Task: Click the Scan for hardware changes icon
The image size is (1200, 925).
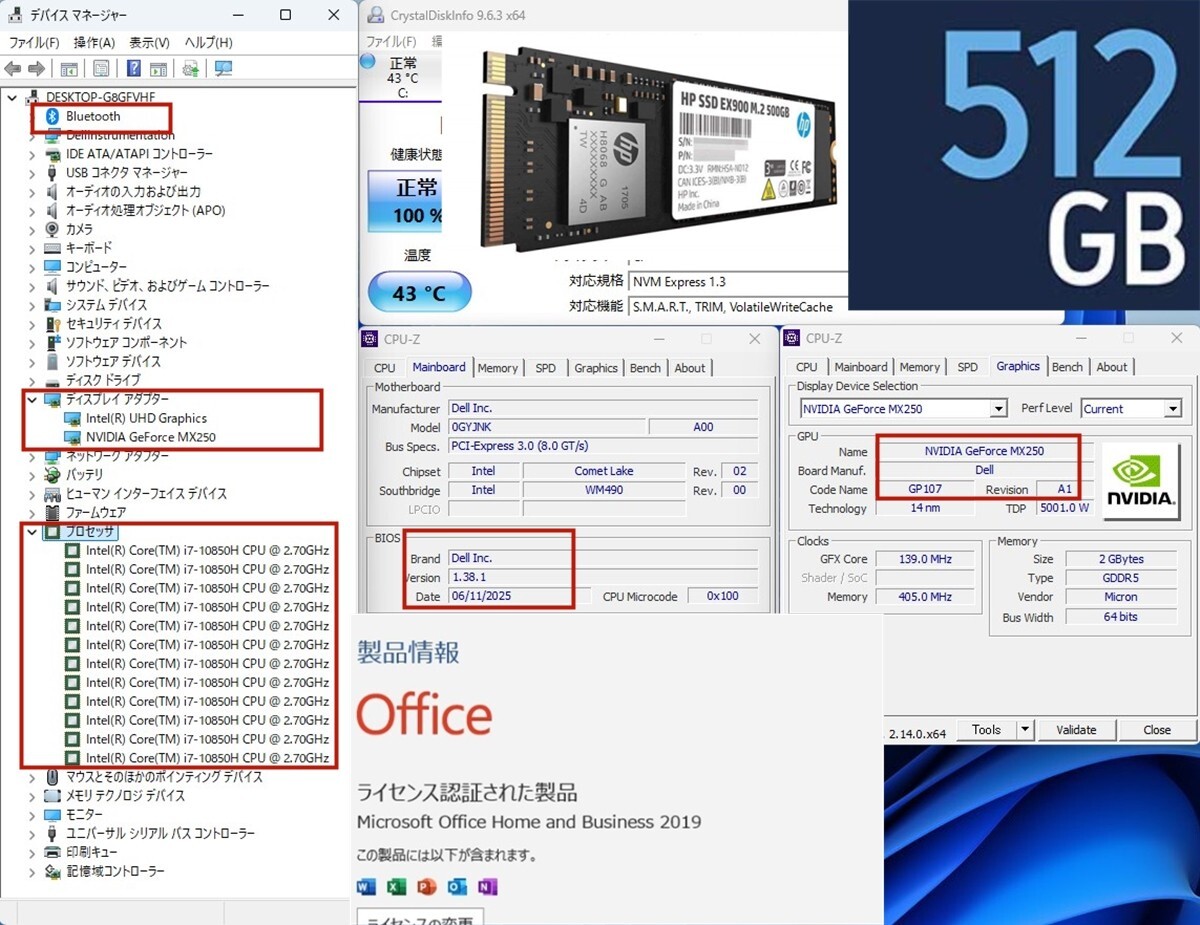Action: coord(223,69)
